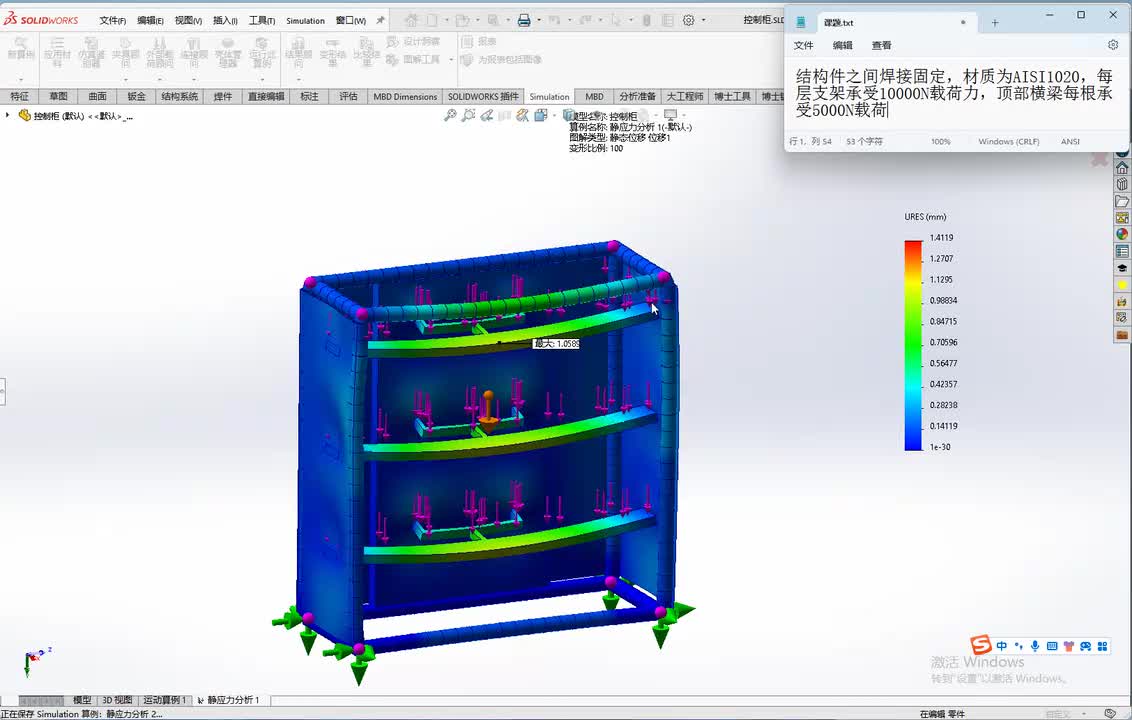Click the Deformed Result icon in ribbon

(333, 53)
